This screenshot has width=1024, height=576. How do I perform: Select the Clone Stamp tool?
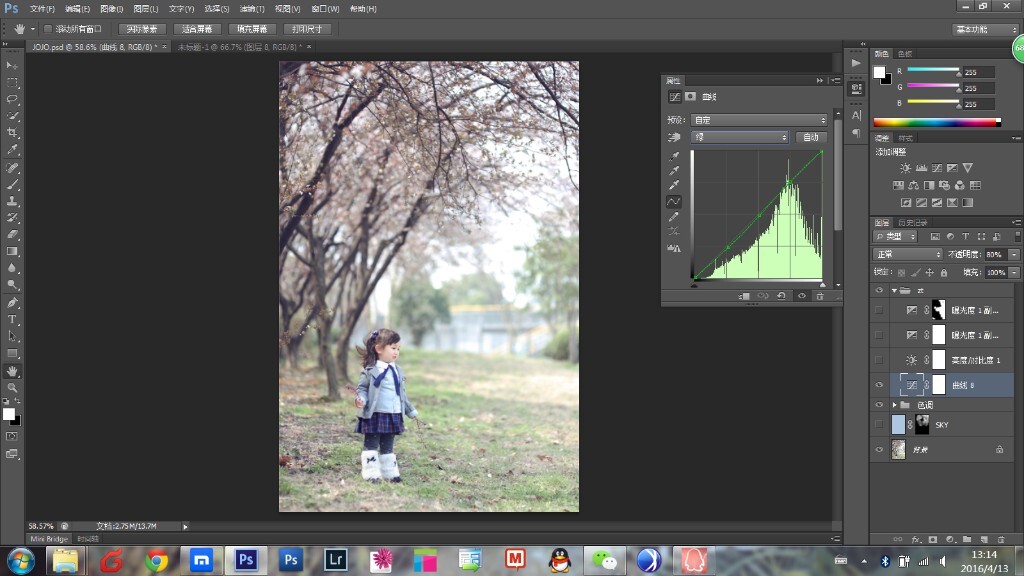point(12,200)
